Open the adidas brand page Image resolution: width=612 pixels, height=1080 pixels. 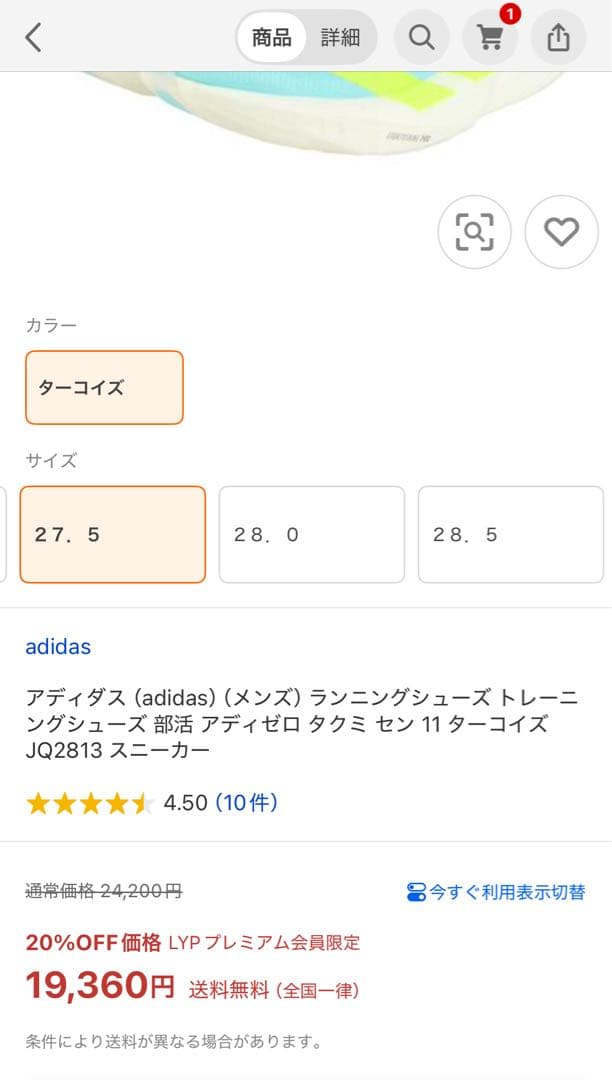(58, 647)
